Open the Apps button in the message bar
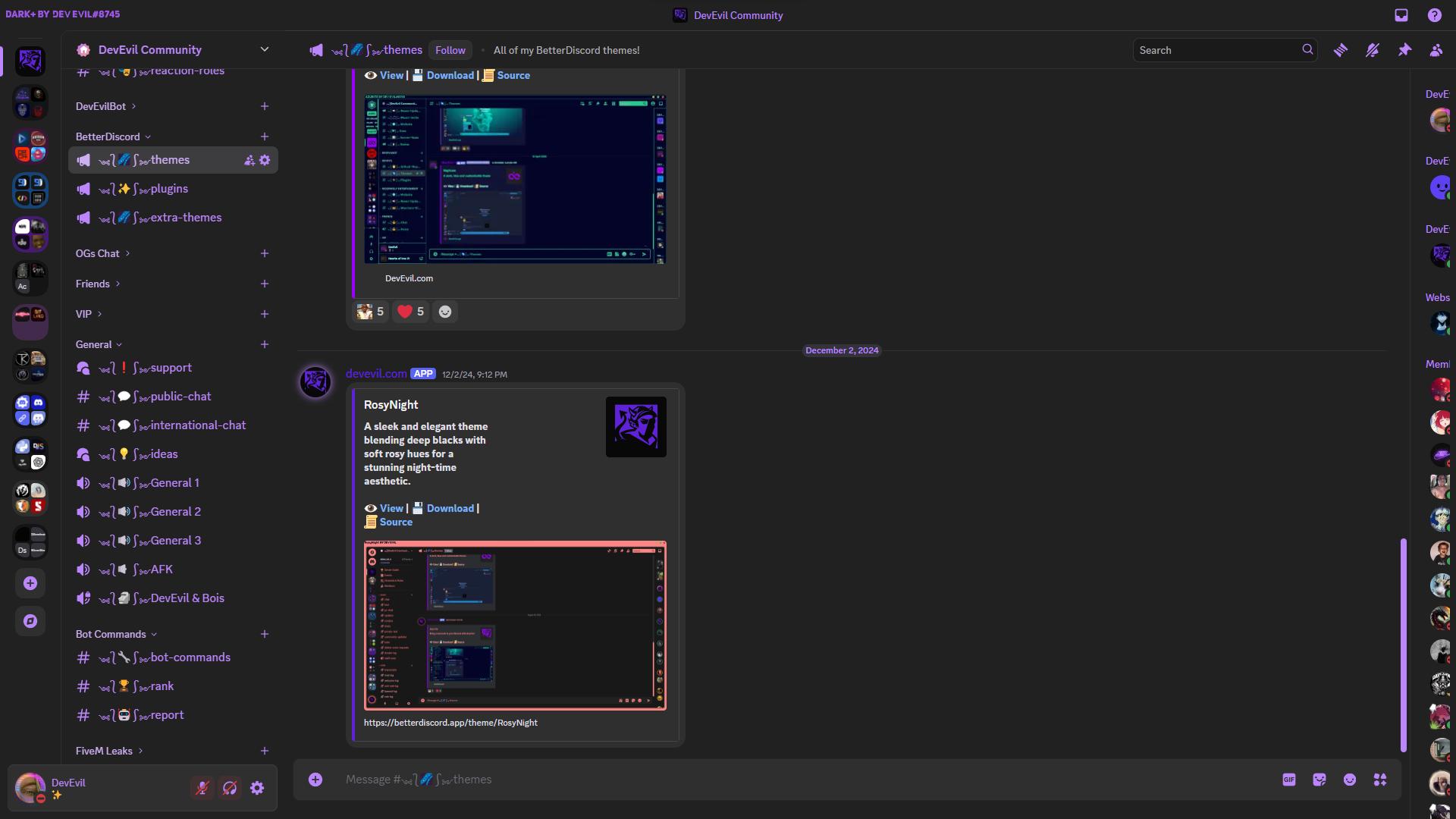Viewport: 1456px width, 819px height. coord(1380,780)
